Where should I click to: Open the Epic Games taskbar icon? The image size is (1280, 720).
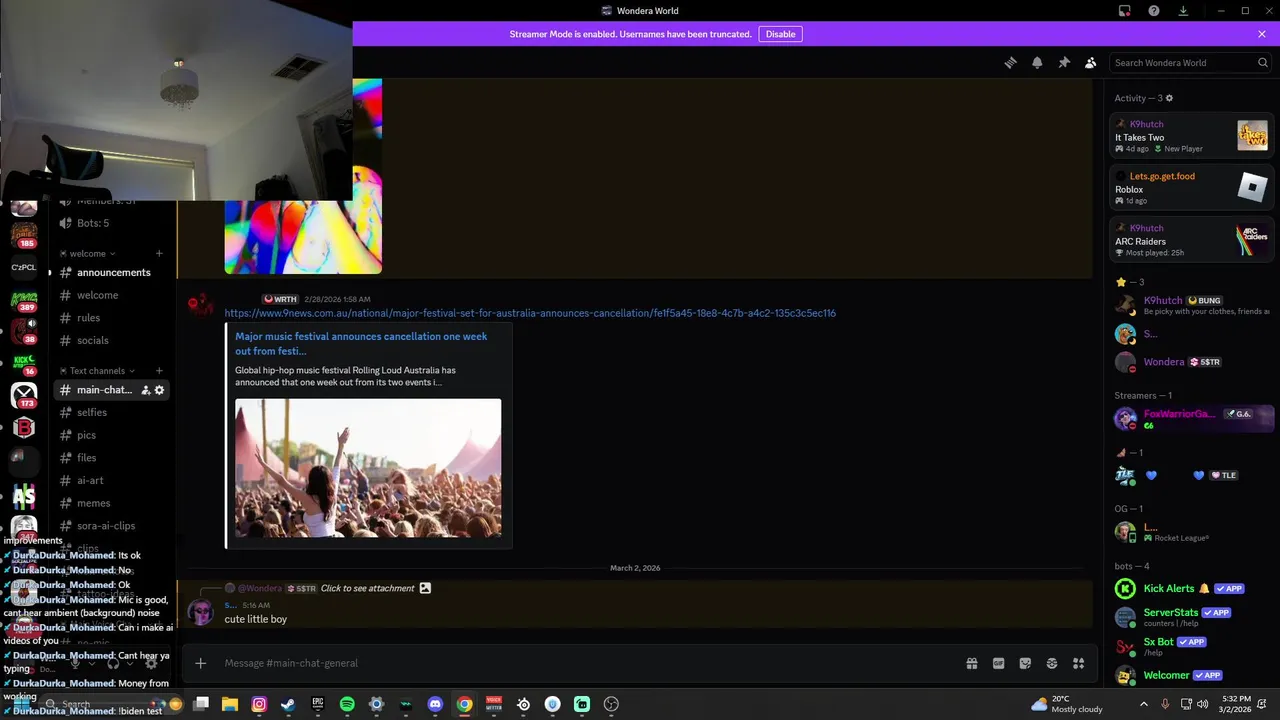pos(318,704)
